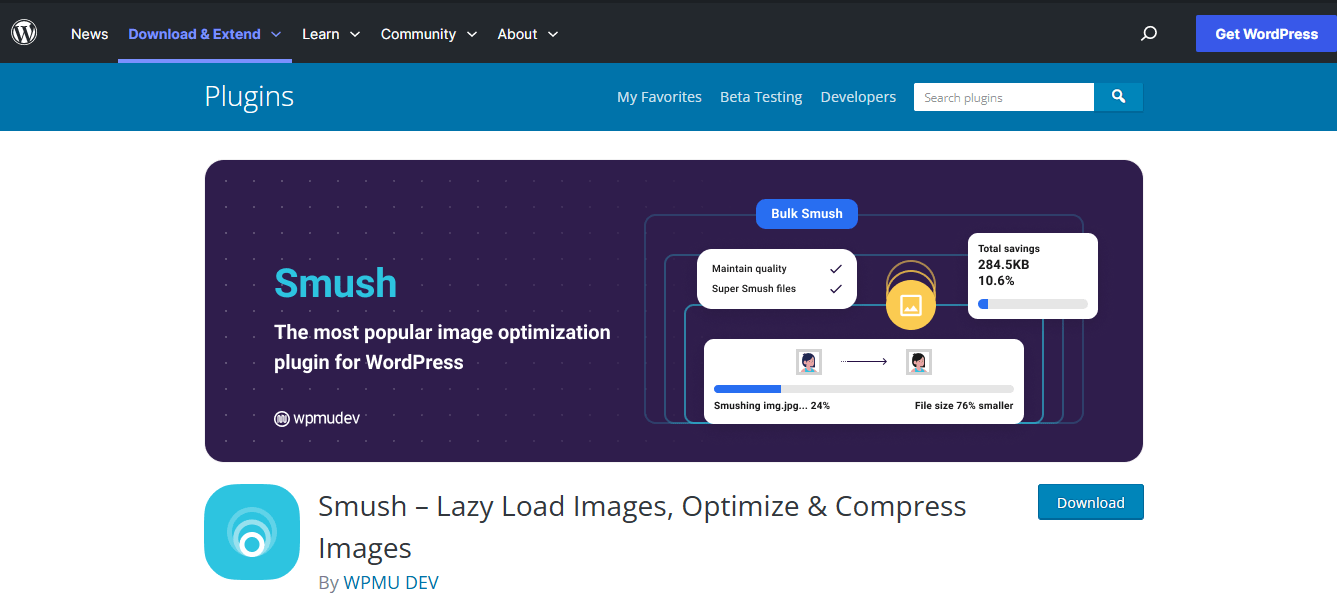Click the '10.6%' savings percentage

(x=996, y=281)
